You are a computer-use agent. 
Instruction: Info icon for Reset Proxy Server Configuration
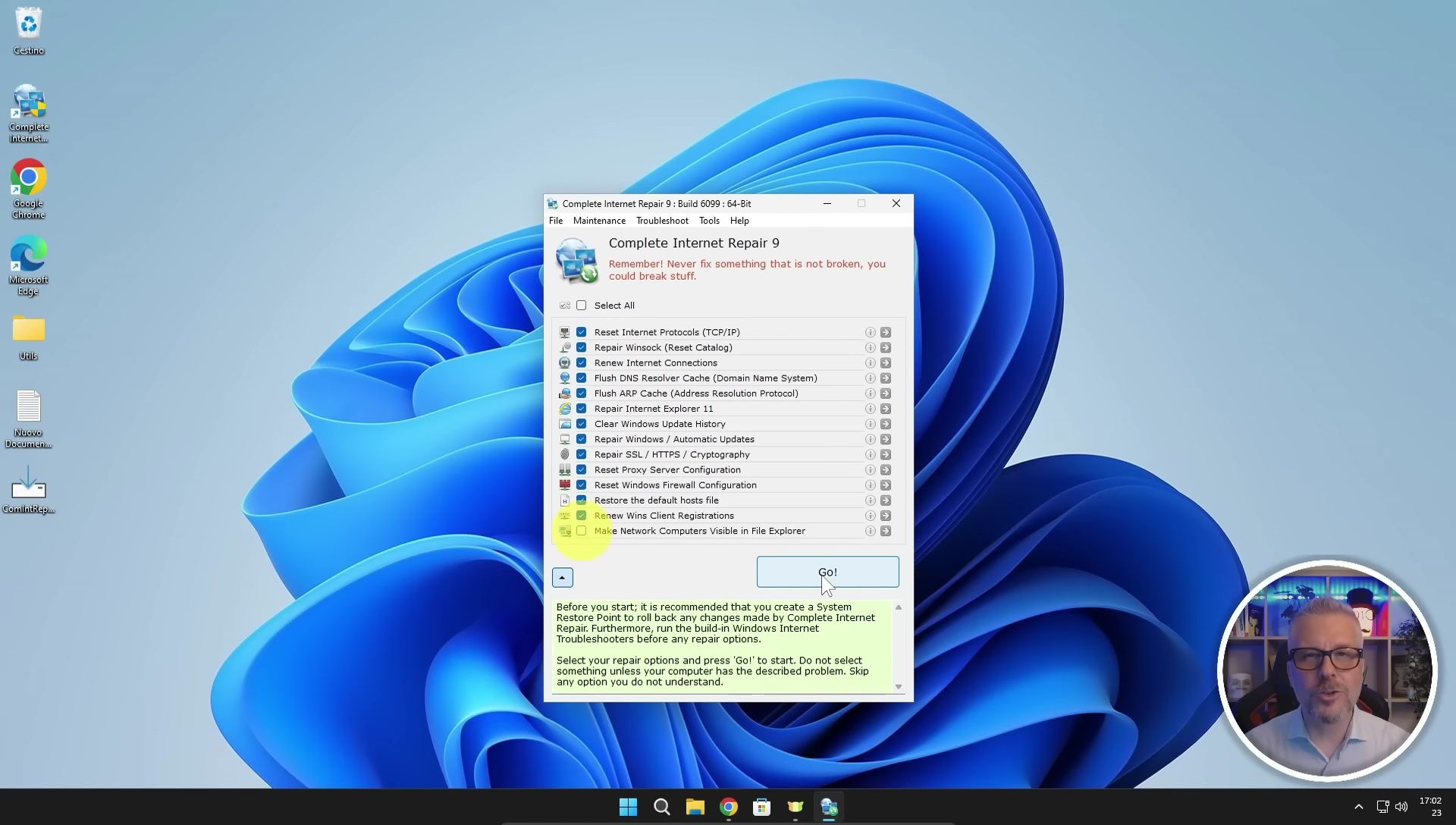pyautogui.click(x=870, y=469)
